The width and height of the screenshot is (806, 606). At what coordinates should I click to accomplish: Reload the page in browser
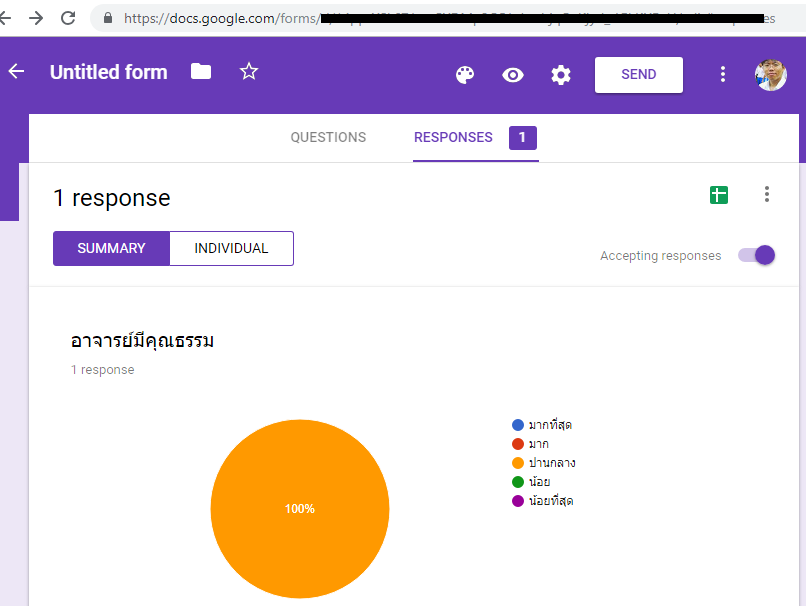tap(68, 18)
